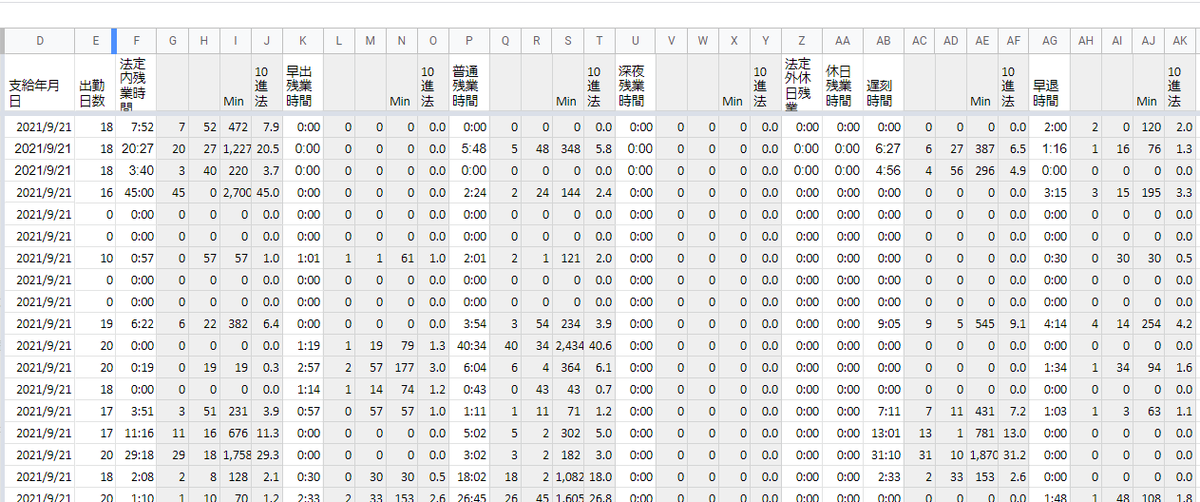Select the cell containing 382
The height and width of the screenshot is (502, 1200).
(x=235, y=323)
